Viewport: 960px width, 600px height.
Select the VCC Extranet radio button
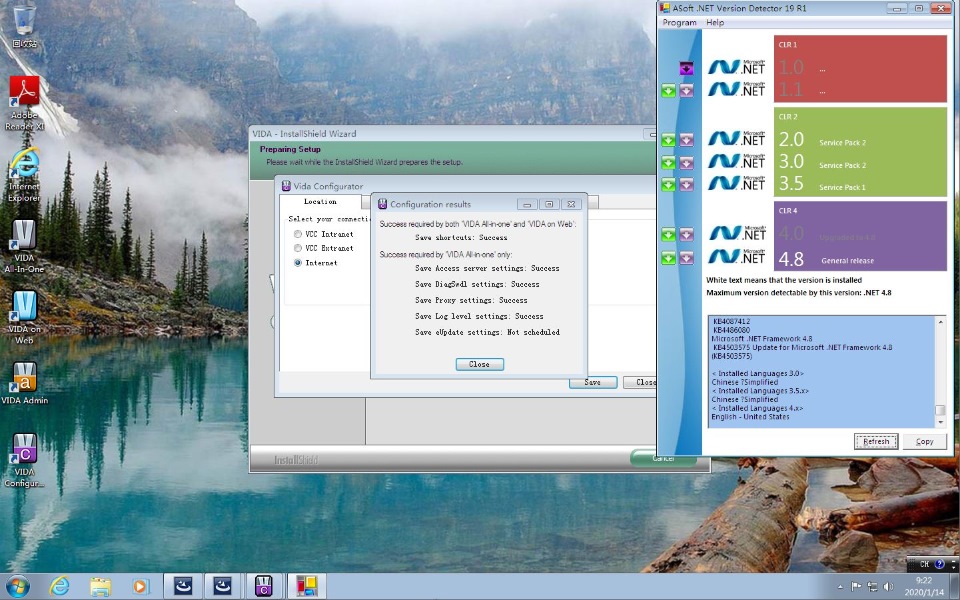click(x=298, y=248)
